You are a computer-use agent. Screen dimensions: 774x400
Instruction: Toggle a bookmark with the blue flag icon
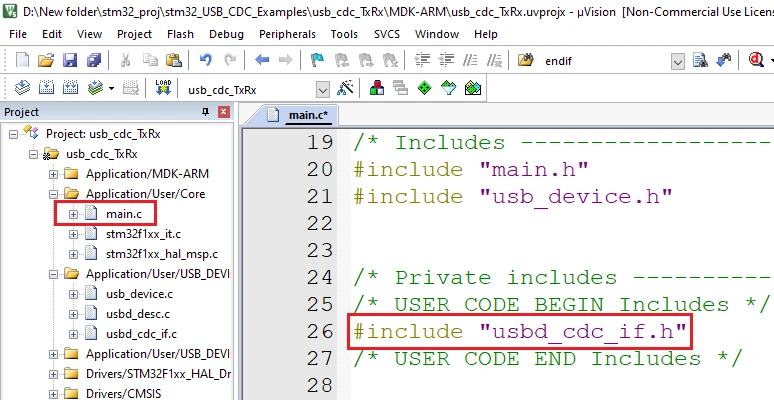pyautogui.click(x=317, y=60)
